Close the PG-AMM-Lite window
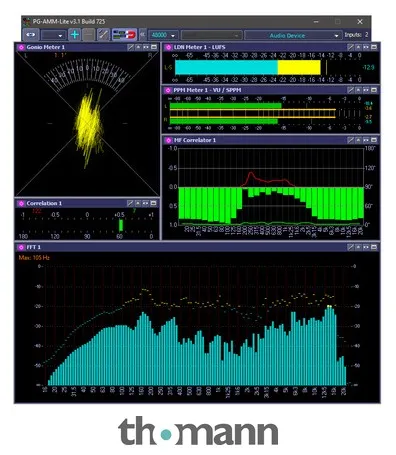 pos(360,22)
